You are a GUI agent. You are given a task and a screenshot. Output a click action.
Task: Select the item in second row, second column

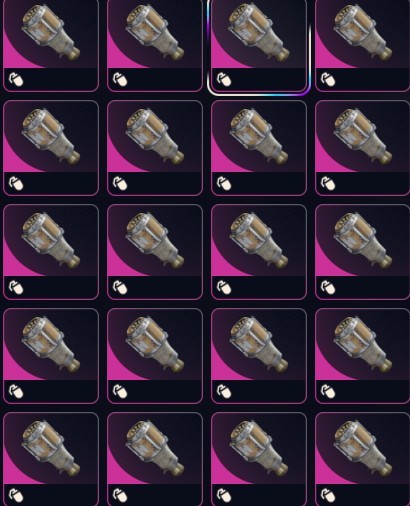coord(155,148)
